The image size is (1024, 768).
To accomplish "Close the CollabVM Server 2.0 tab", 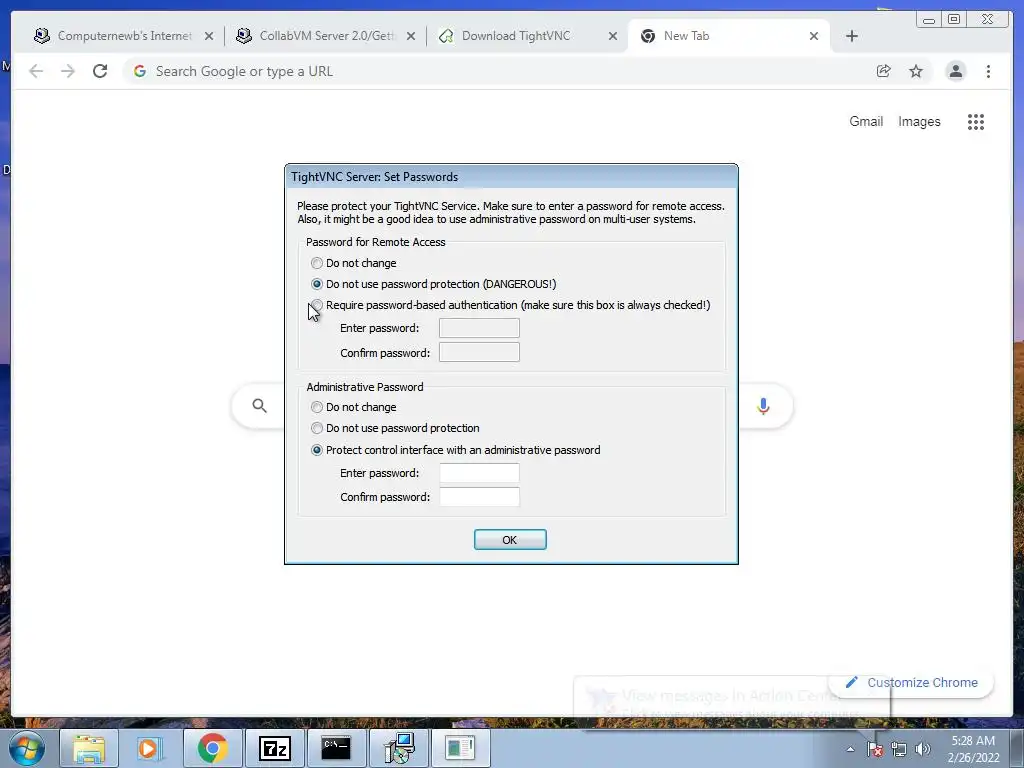I will tap(411, 36).
